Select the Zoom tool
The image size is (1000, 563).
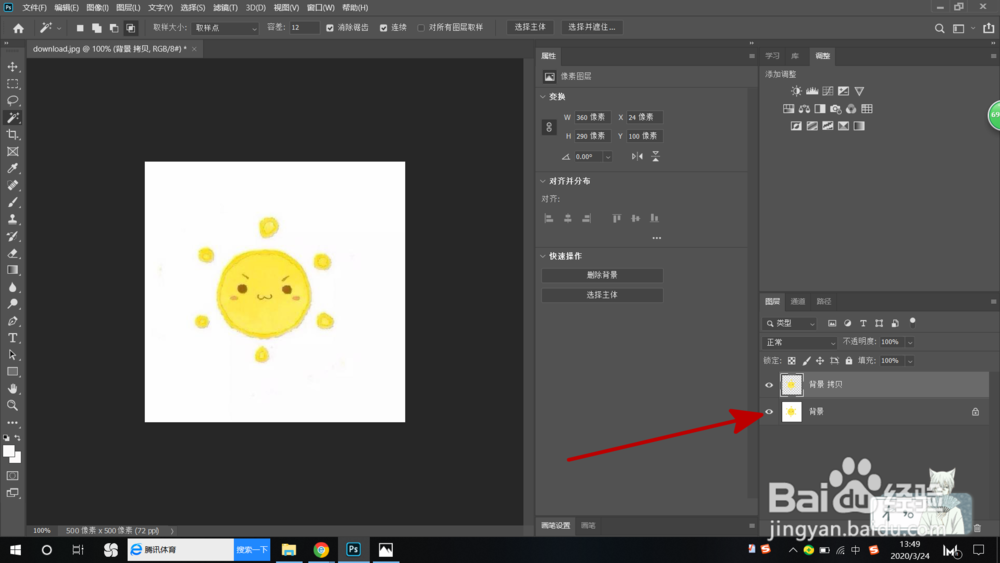click(12, 406)
